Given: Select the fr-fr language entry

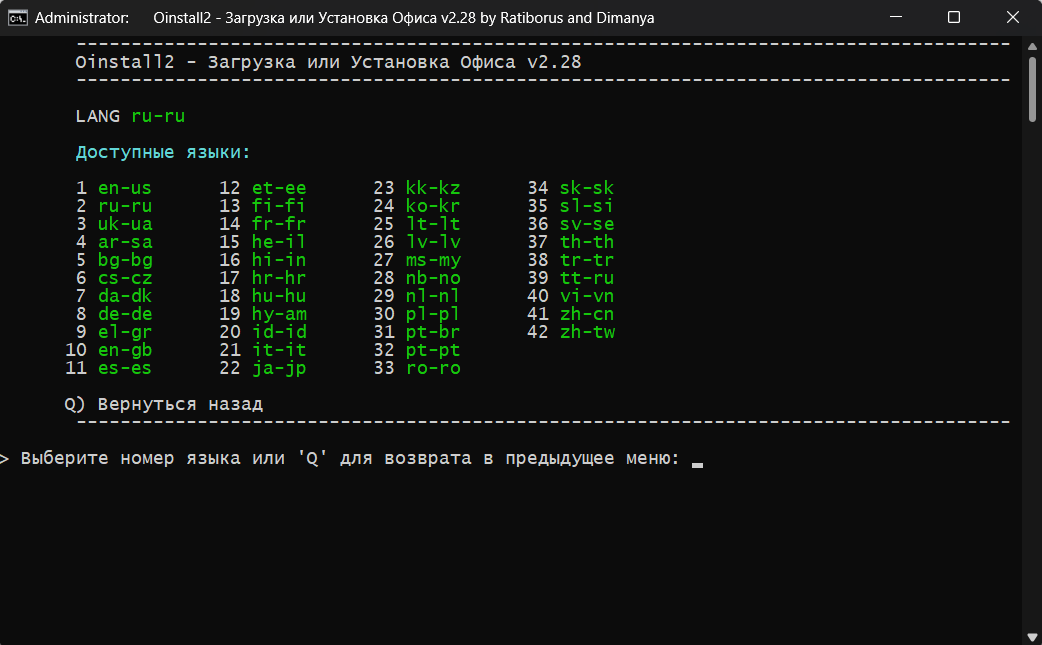Looking at the screenshot, I should 278,224.
